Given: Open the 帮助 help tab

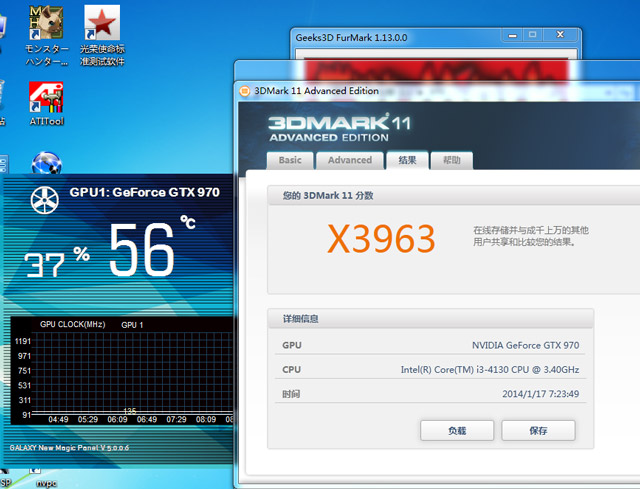Looking at the screenshot, I should point(451,160).
